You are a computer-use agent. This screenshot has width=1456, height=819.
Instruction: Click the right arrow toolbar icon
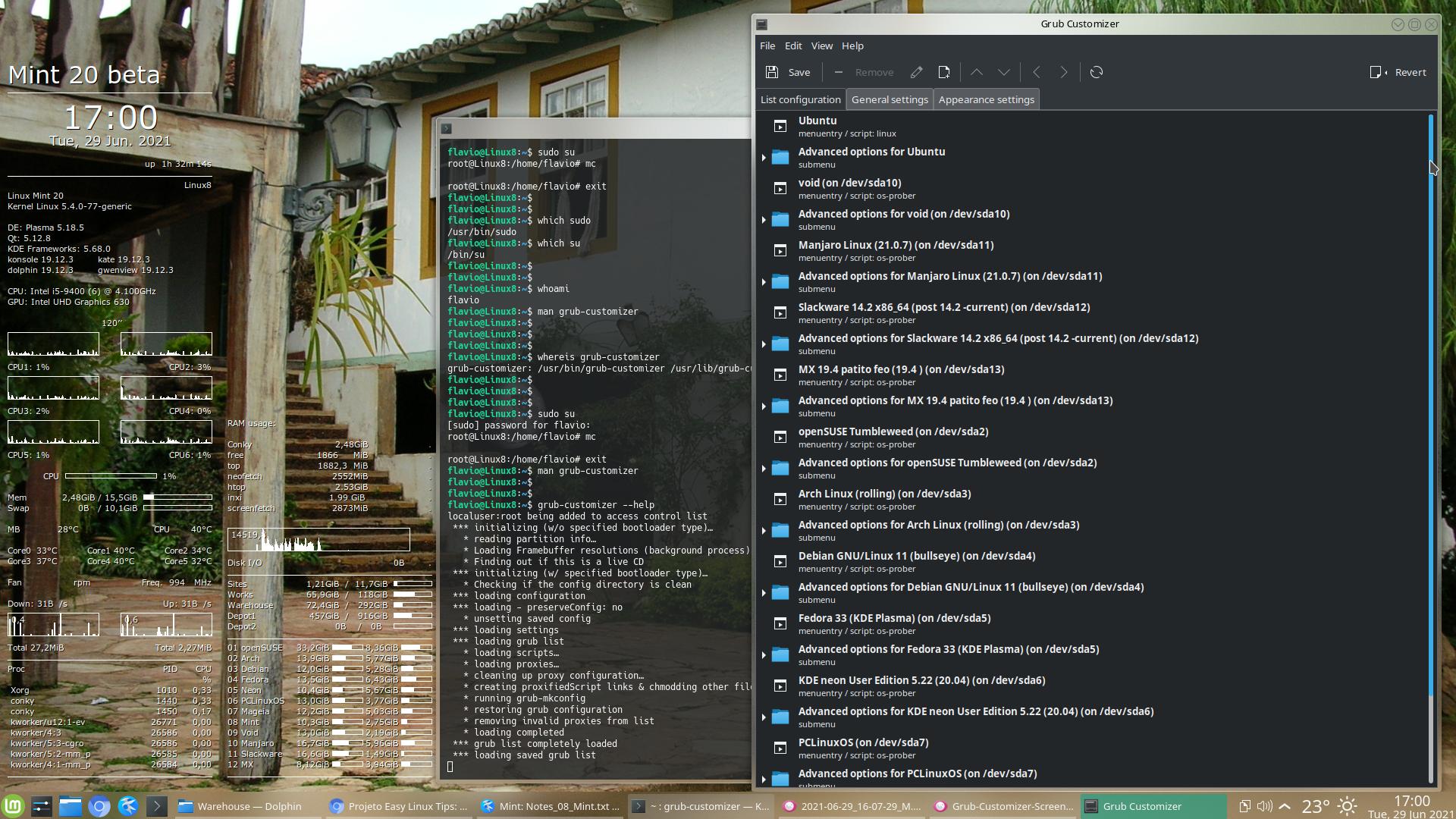click(x=1064, y=72)
